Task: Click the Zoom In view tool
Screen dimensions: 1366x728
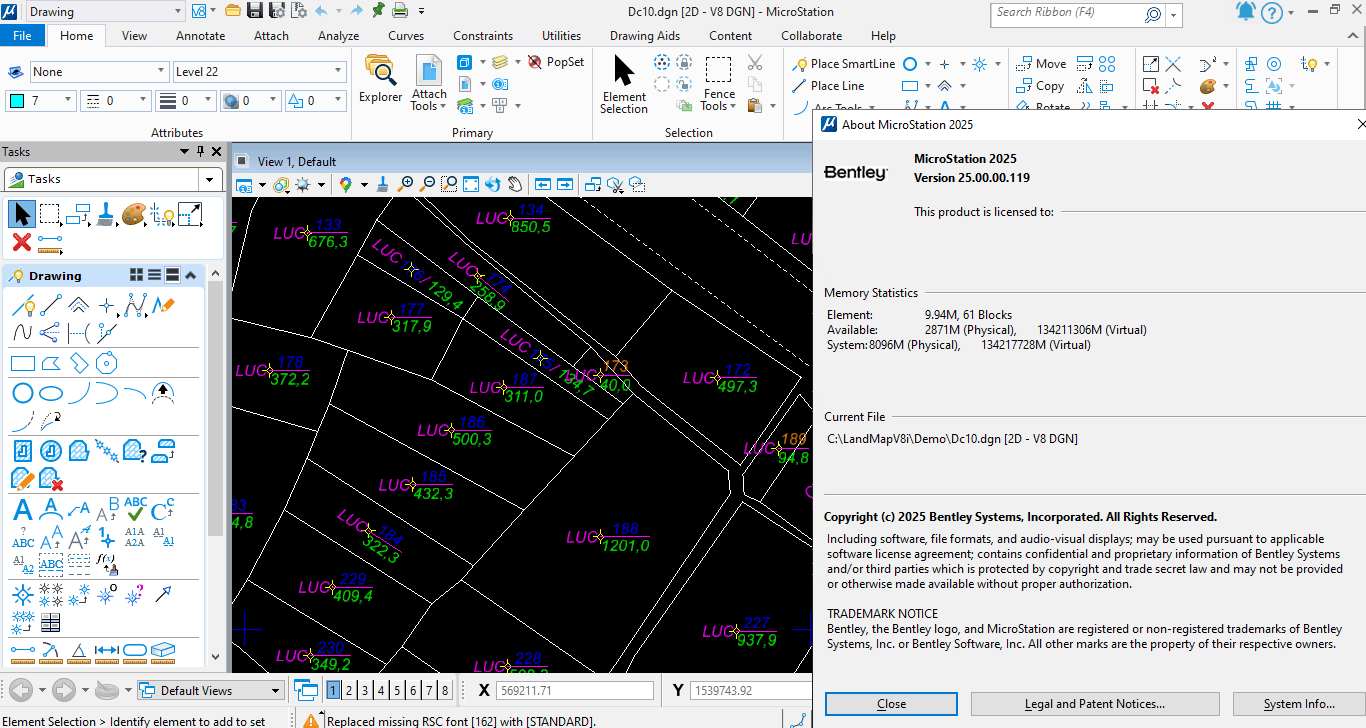Action: (405, 184)
